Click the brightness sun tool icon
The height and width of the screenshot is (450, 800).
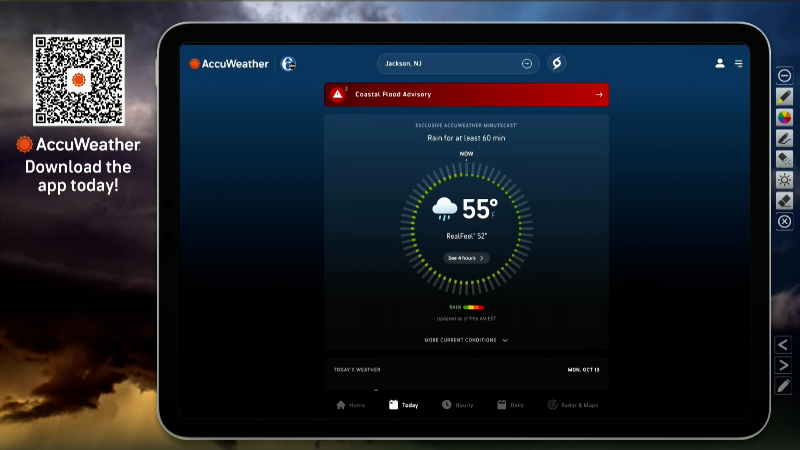pos(785,180)
